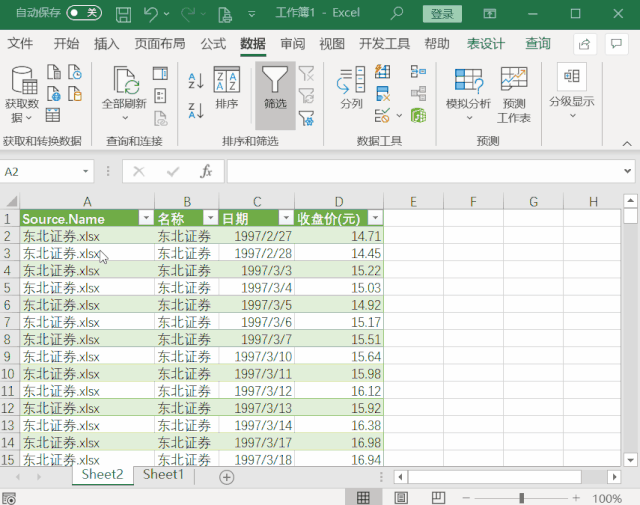Viewport: 640px width, 505px height.
Task: Switch to the 开始 (Home) tab
Action: (67, 44)
